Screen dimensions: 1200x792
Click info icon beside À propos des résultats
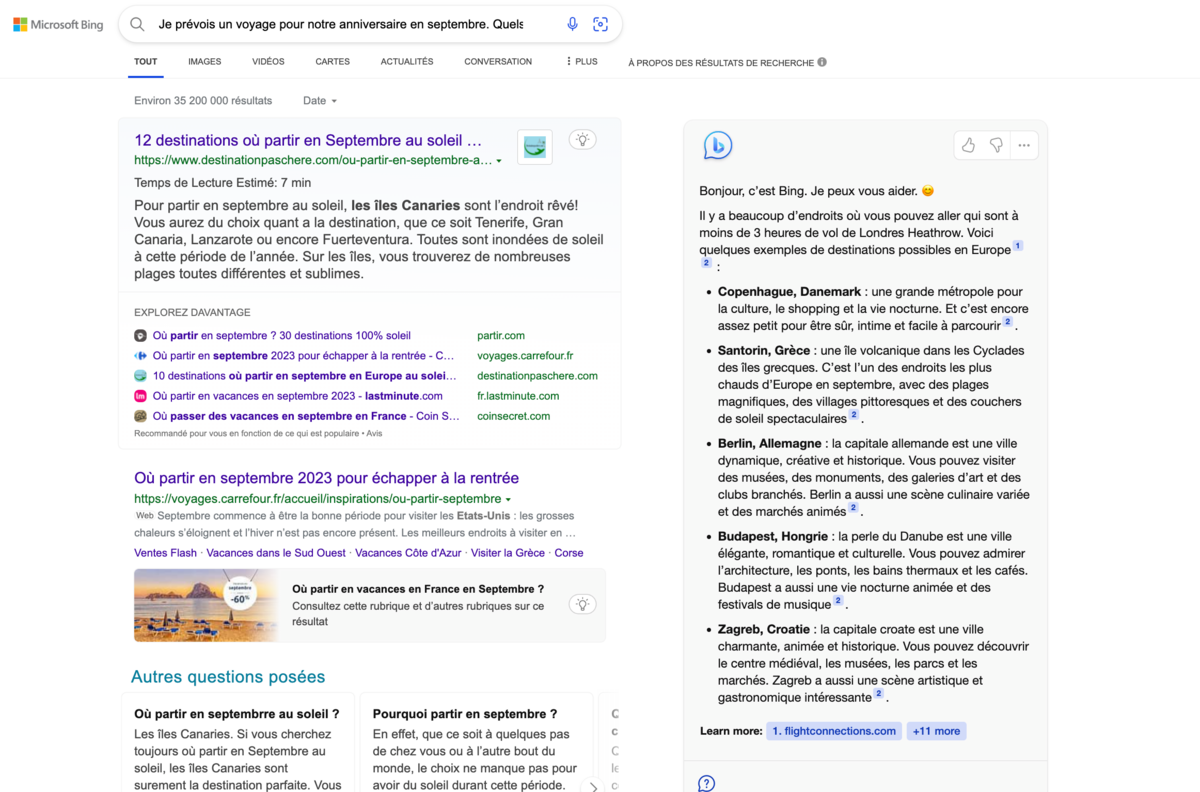822,62
